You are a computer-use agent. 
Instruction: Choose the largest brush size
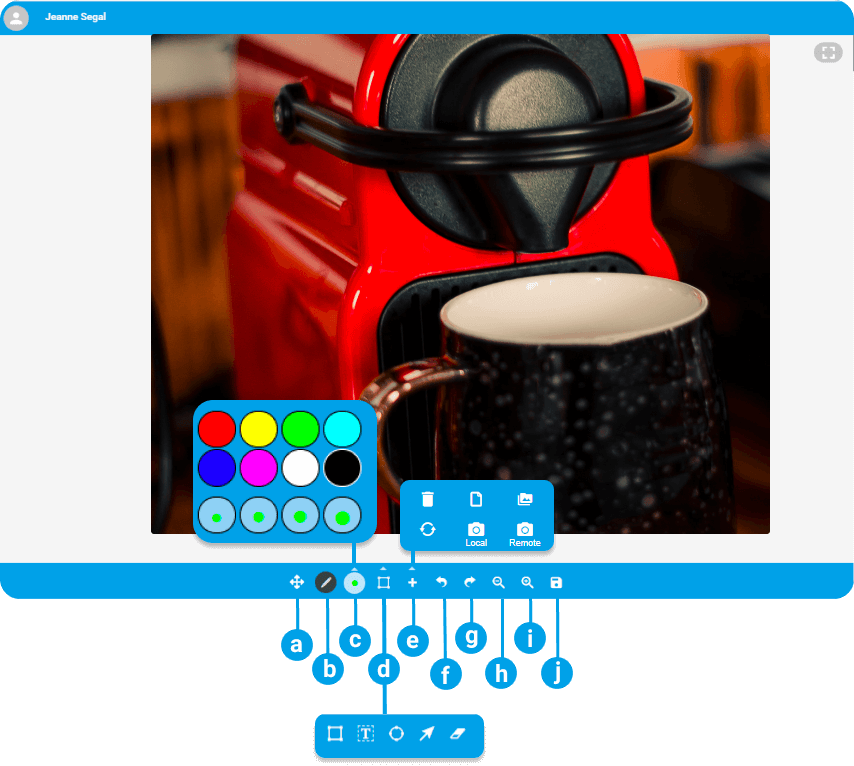[342, 515]
